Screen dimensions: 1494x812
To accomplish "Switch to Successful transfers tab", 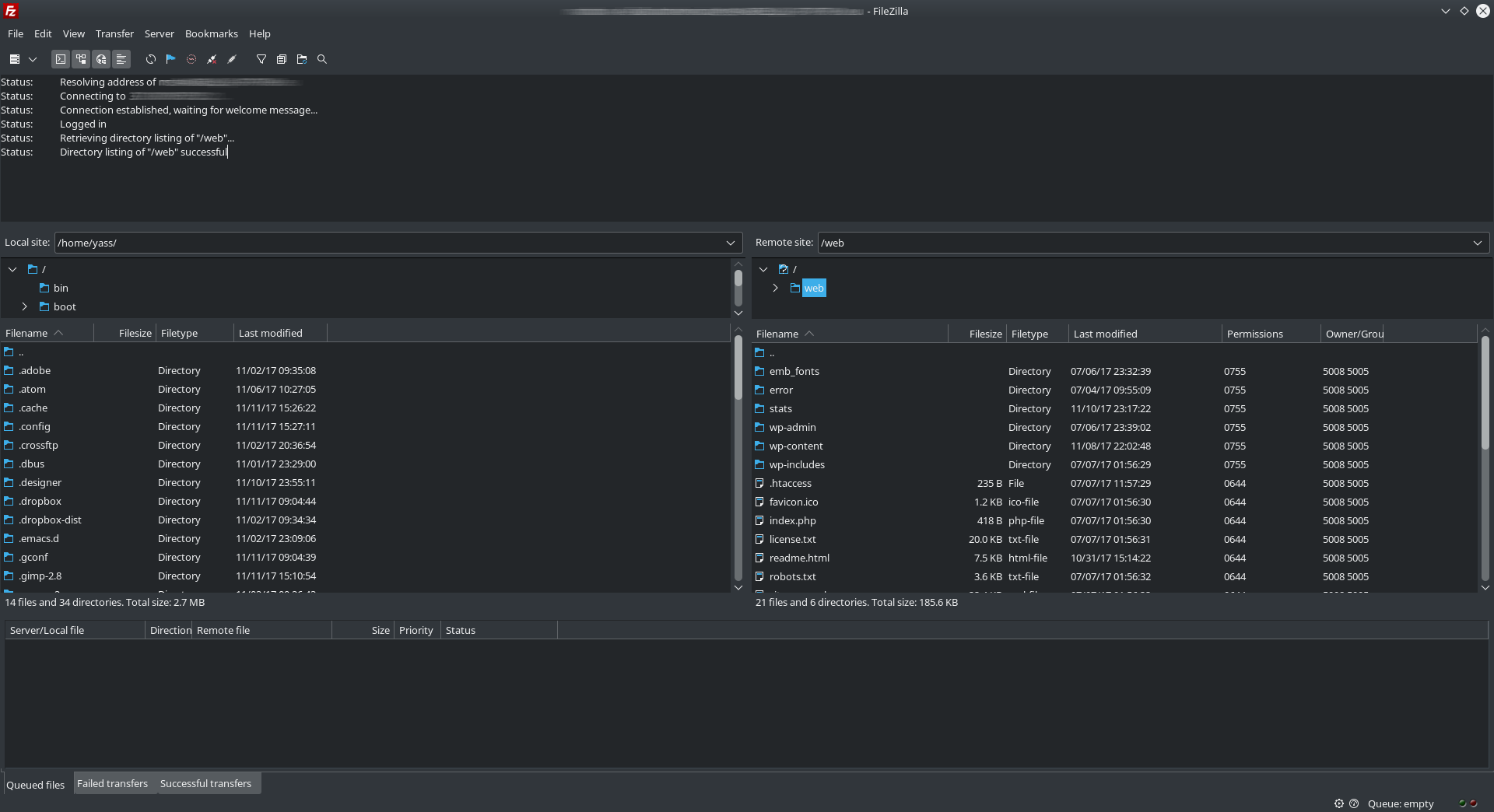I will tap(205, 783).
